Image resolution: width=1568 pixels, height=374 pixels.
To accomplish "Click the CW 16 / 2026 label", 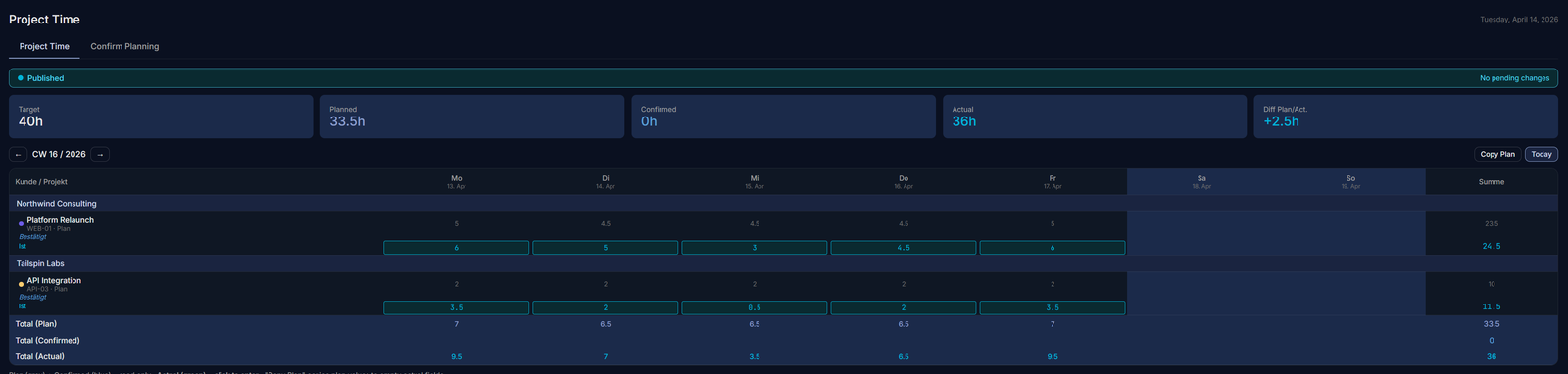I will [59, 154].
